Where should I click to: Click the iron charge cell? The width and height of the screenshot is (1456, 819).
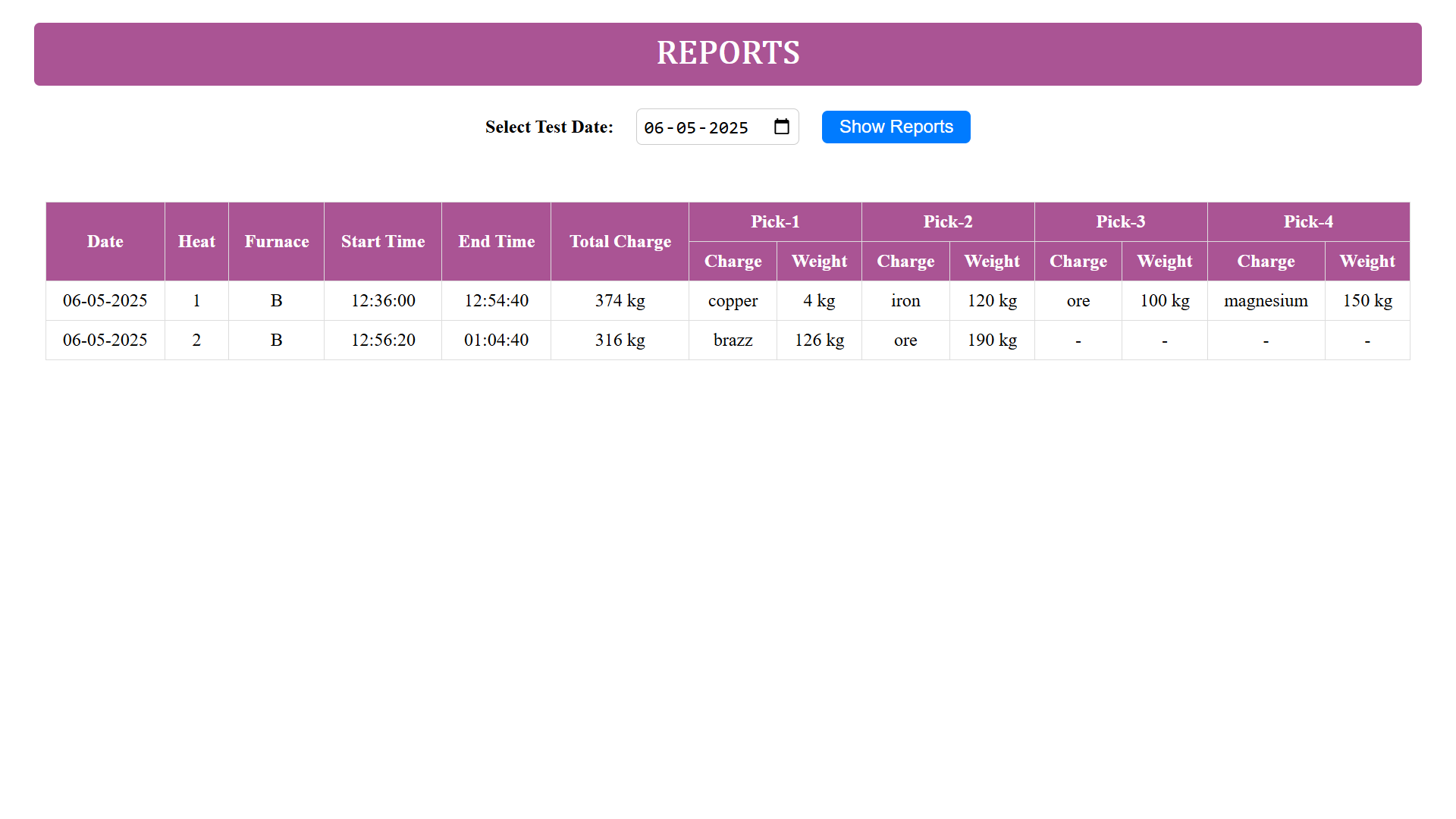[x=905, y=300]
